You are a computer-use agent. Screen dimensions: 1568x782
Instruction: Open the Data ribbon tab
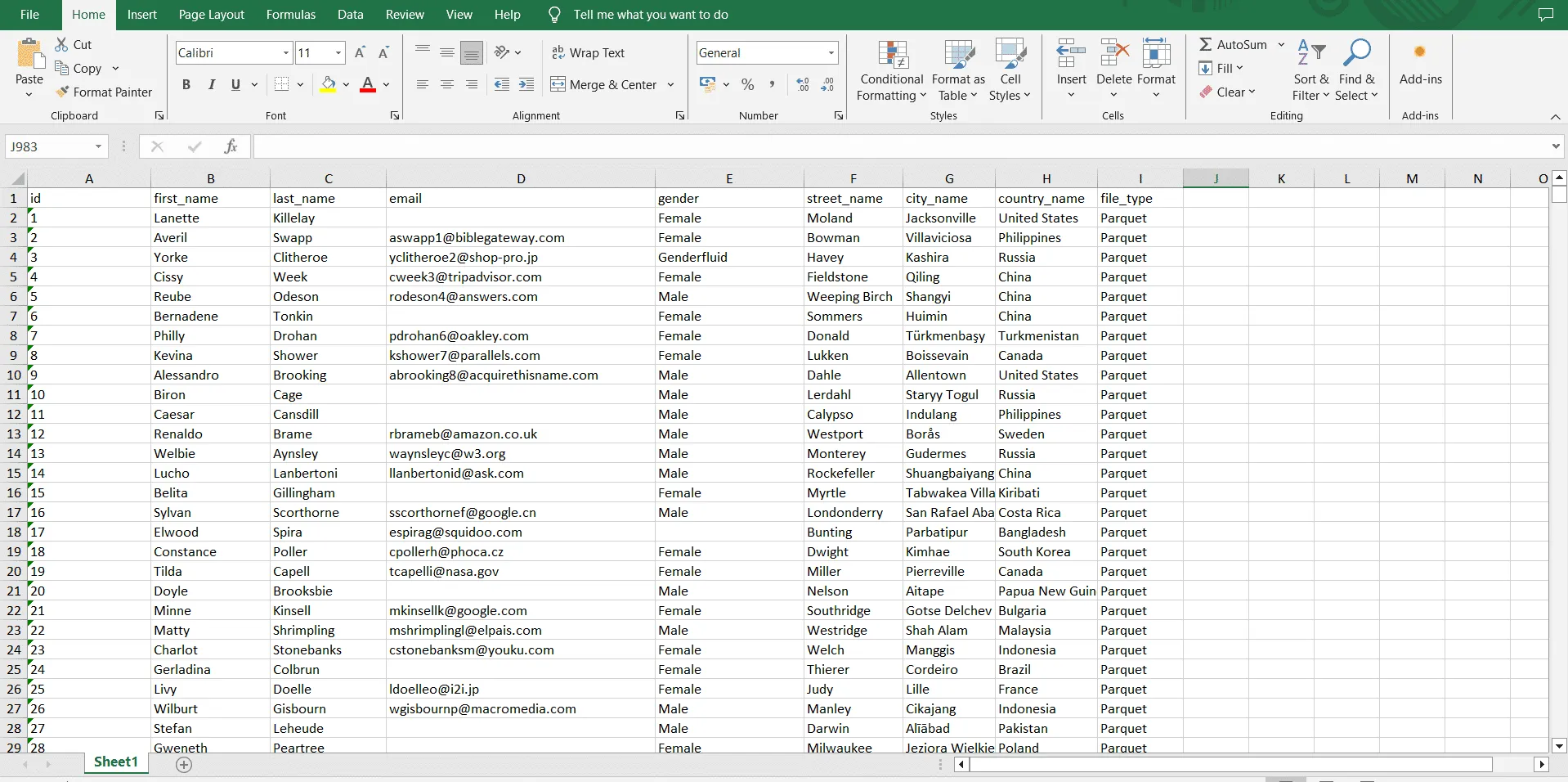click(x=350, y=14)
